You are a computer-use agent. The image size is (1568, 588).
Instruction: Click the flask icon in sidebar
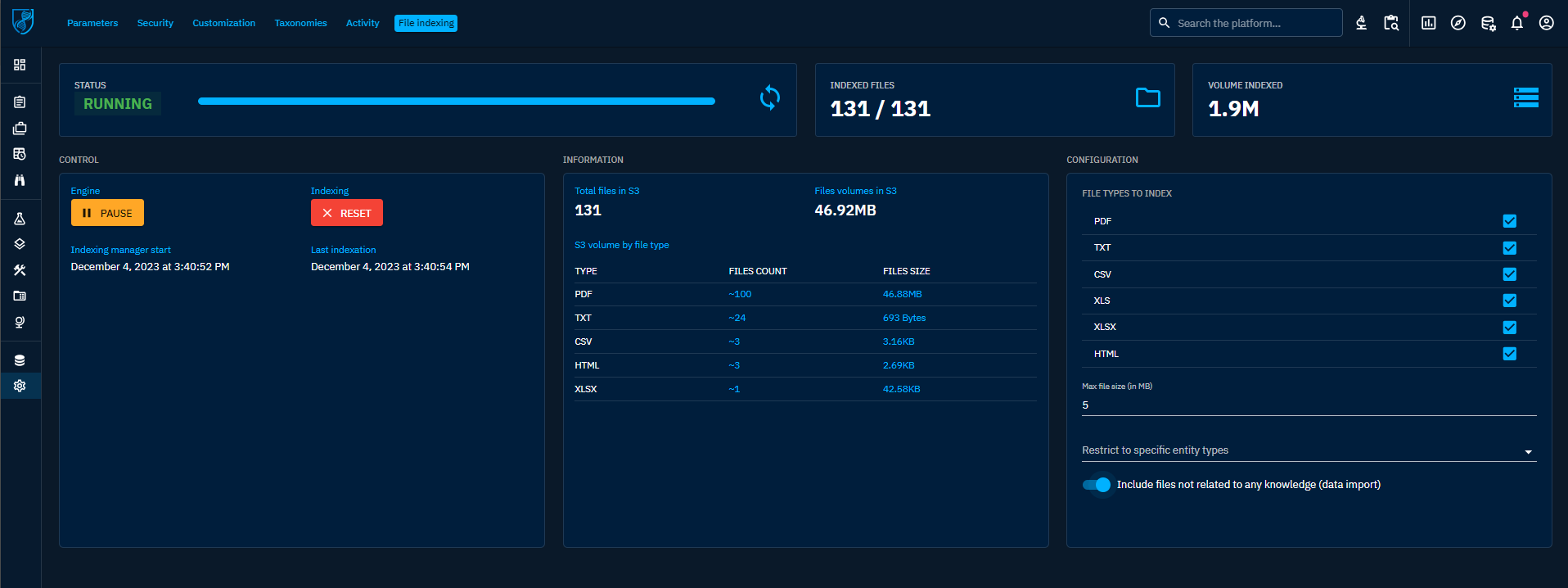[20, 219]
